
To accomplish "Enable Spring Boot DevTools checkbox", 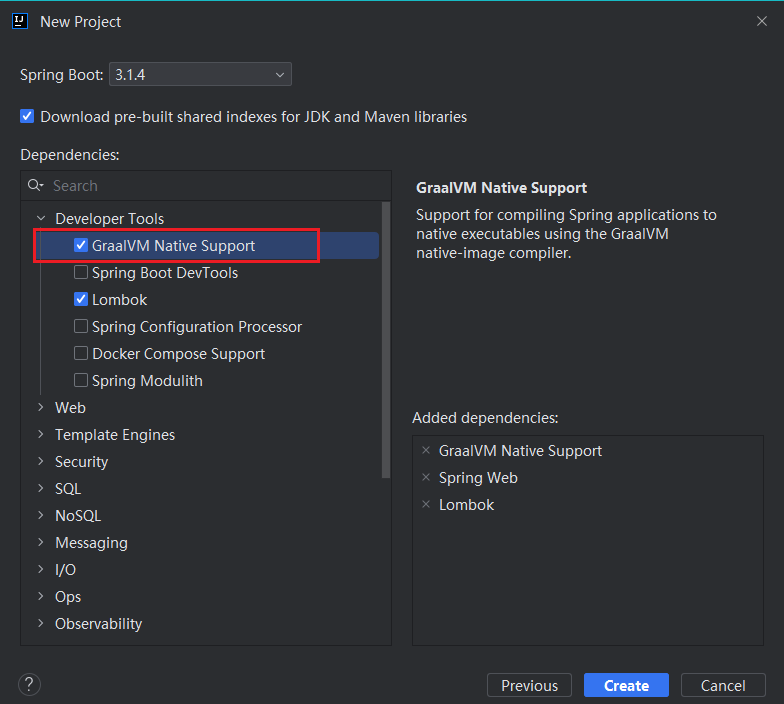I will pyautogui.click(x=81, y=272).
